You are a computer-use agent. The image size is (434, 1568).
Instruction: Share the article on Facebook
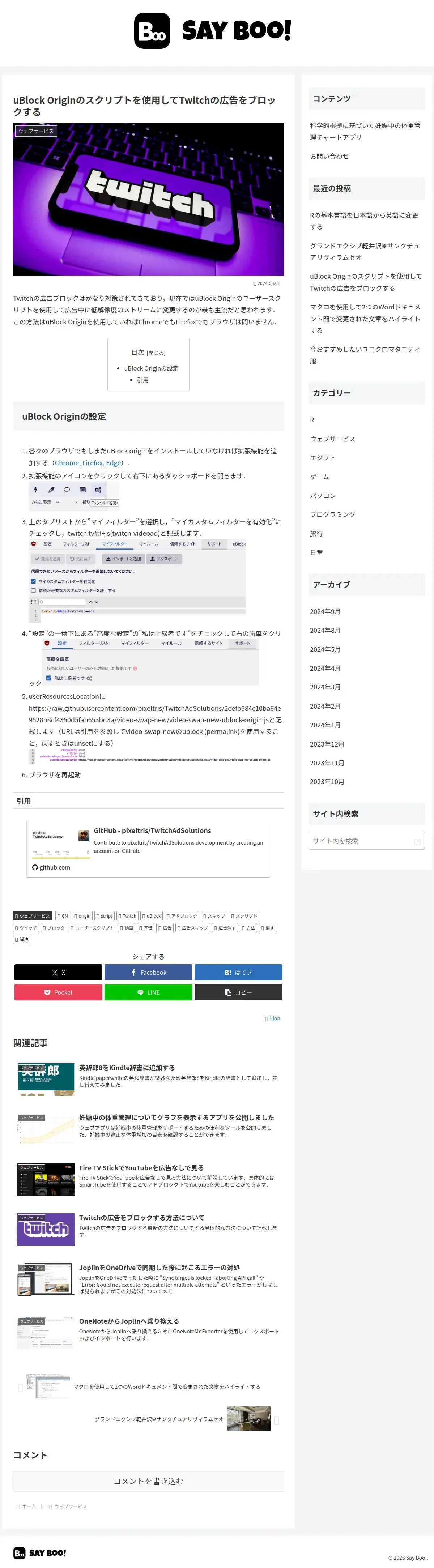pyautogui.click(x=149, y=972)
